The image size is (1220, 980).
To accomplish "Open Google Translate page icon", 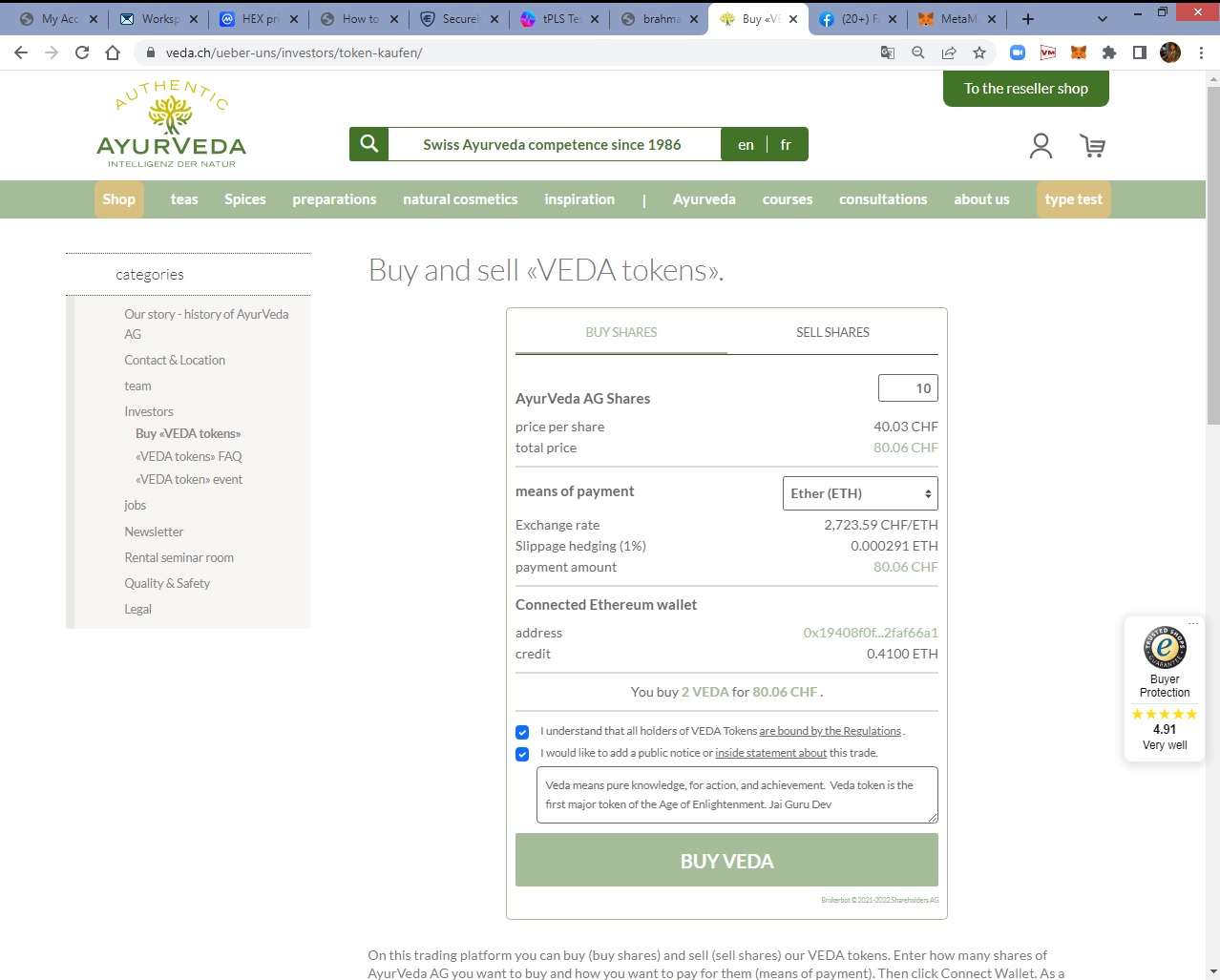I will click(x=888, y=52).
